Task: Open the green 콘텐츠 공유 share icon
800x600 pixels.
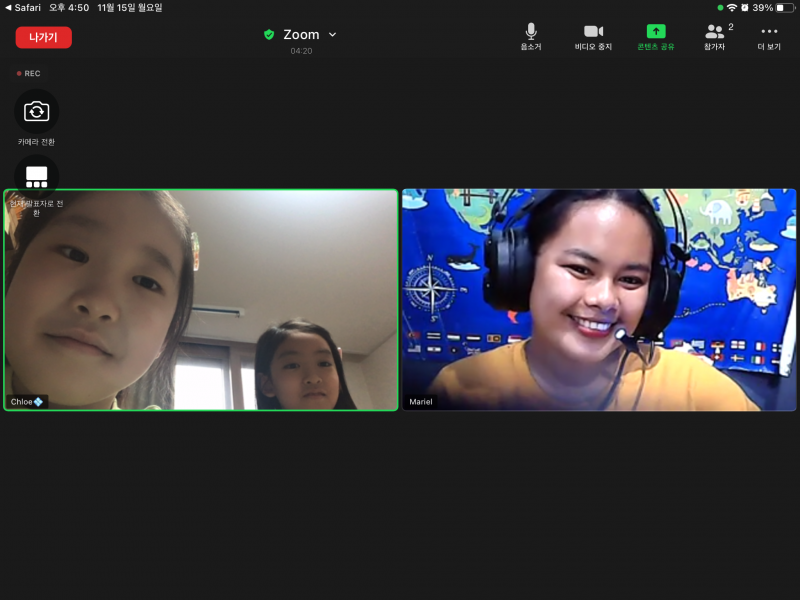Action: point(656,32)
